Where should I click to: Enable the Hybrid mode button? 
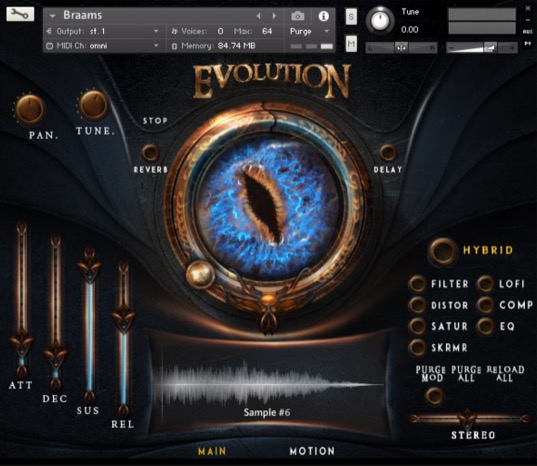point(442,251)
